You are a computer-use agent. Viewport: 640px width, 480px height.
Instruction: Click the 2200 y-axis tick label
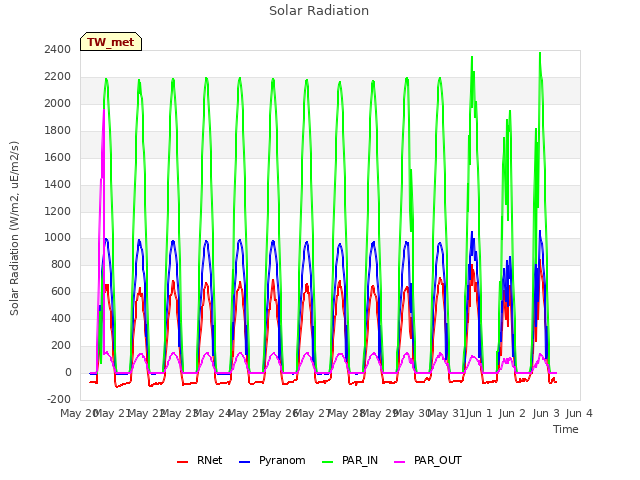click(58, 76)
